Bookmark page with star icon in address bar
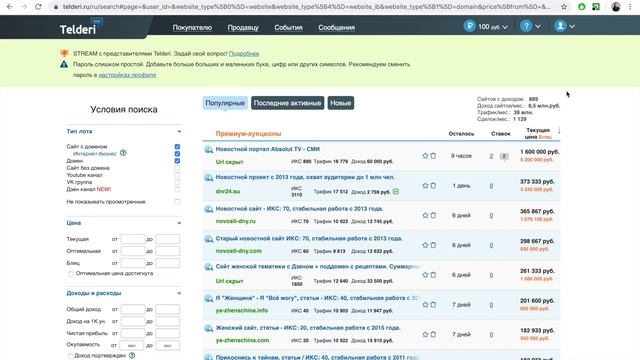 pyautogui.click(x=564, y=7)
